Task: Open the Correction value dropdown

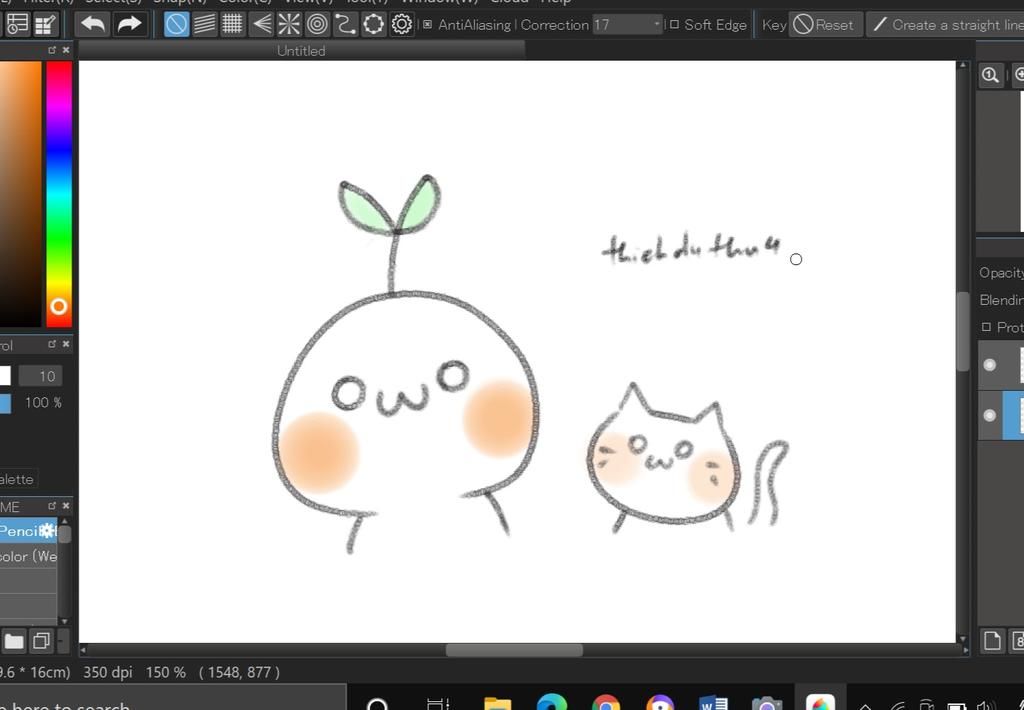Action: coord(656,25)
